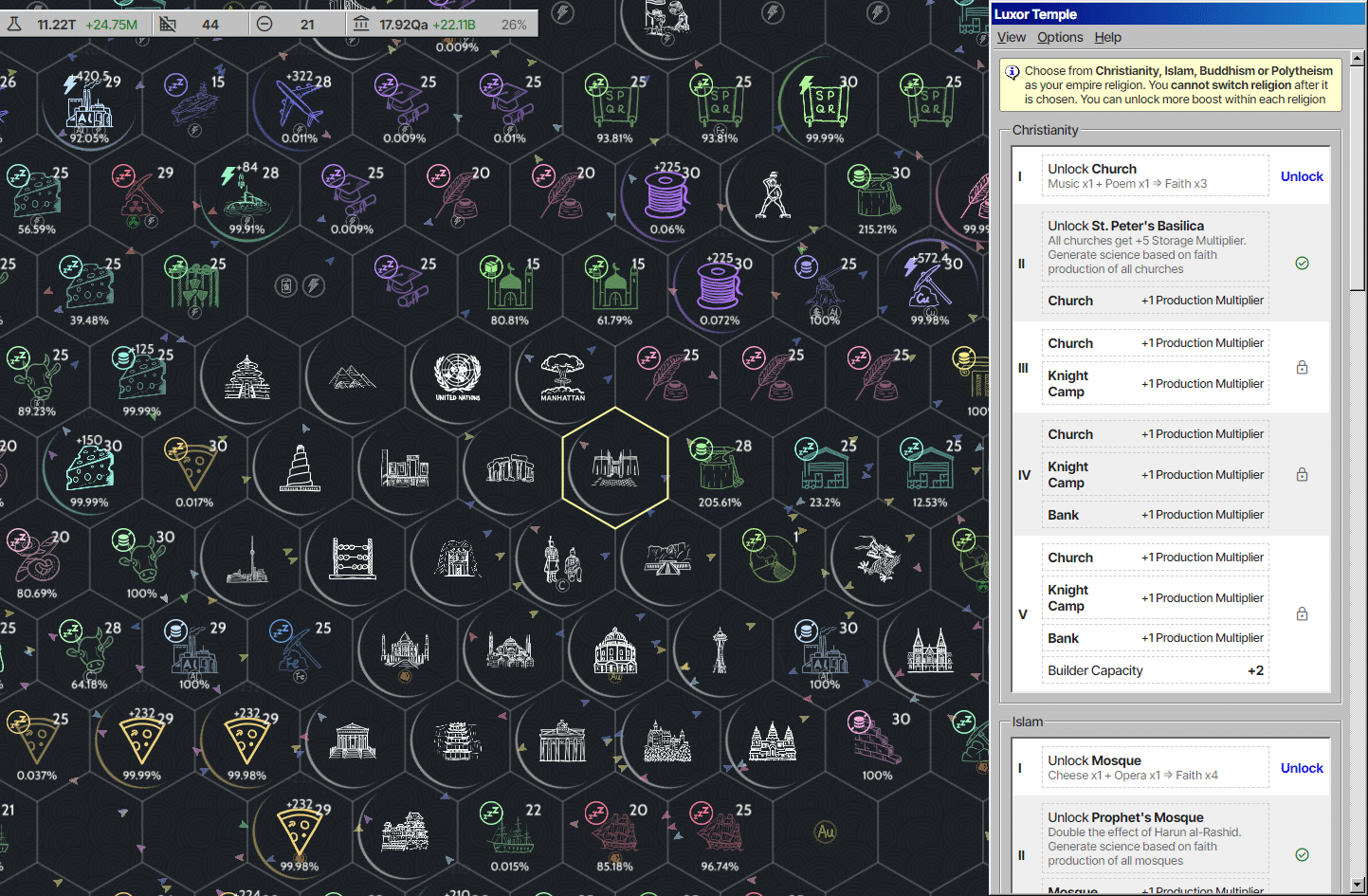
Task: Select the Temple of Heaven tile
Action: click(247, 377)
